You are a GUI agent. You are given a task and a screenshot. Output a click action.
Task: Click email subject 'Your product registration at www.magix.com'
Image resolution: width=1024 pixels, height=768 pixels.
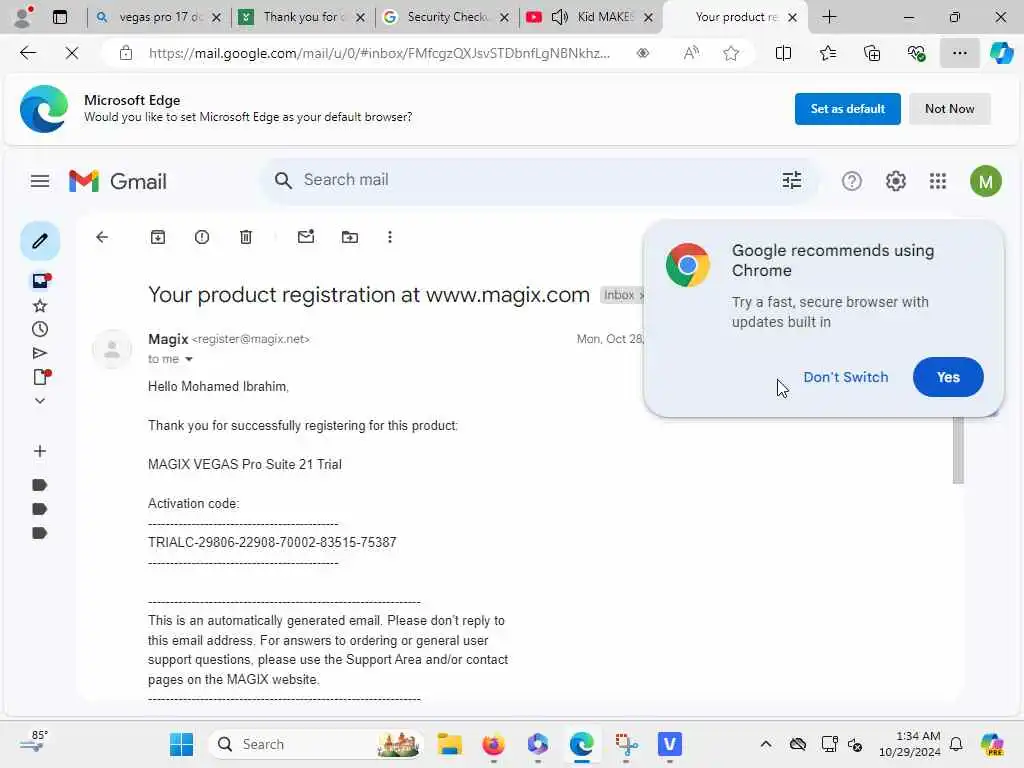[x=368, y=295]
